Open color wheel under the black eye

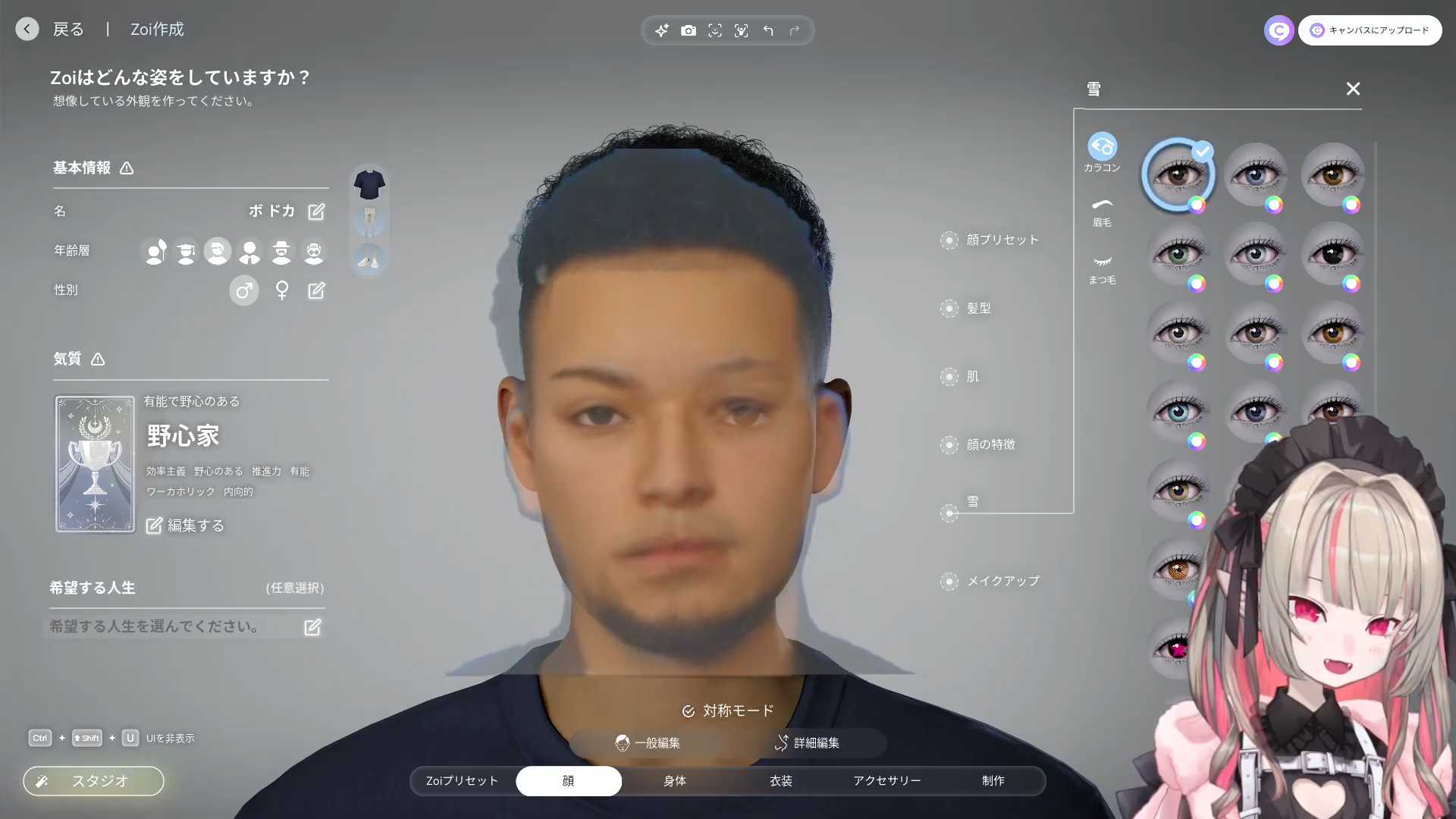tap(1351, 284)
